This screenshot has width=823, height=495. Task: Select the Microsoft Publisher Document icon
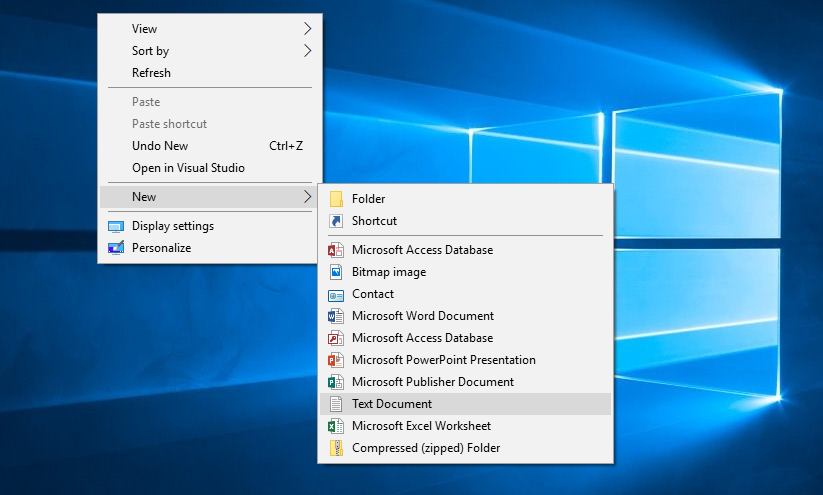336,382
